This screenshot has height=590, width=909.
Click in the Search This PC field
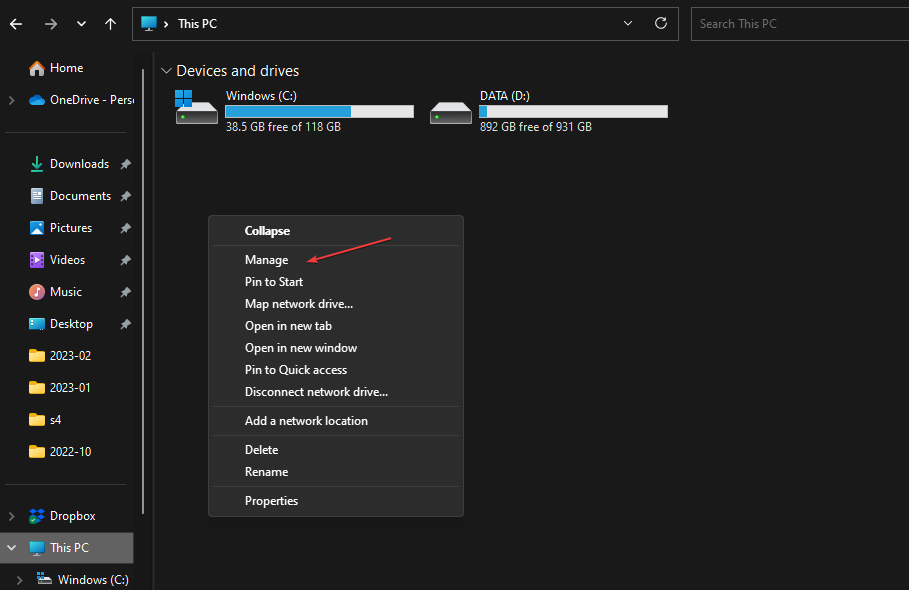click(x=795, y=24)
